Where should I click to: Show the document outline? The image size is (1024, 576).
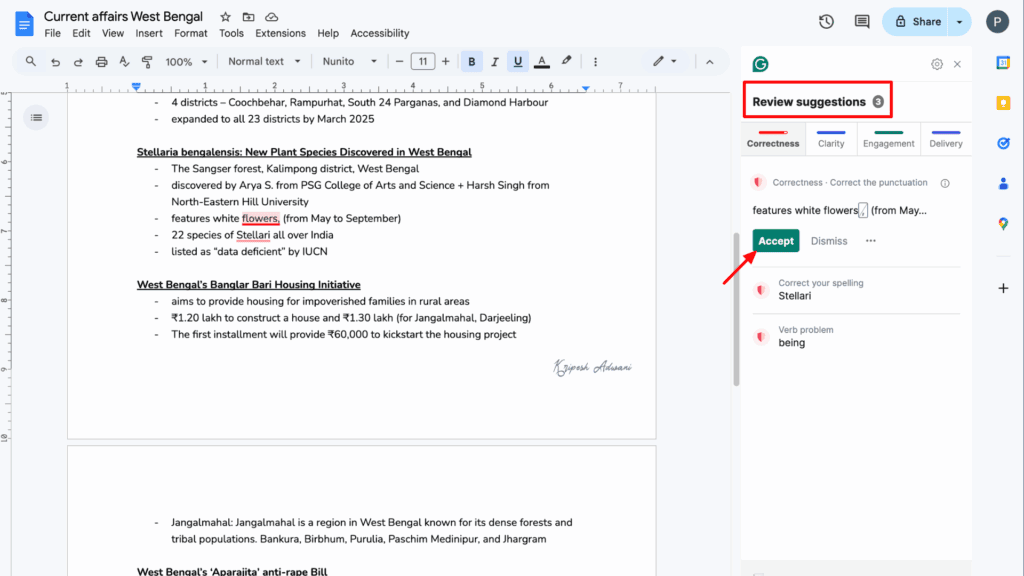(36, 117)
